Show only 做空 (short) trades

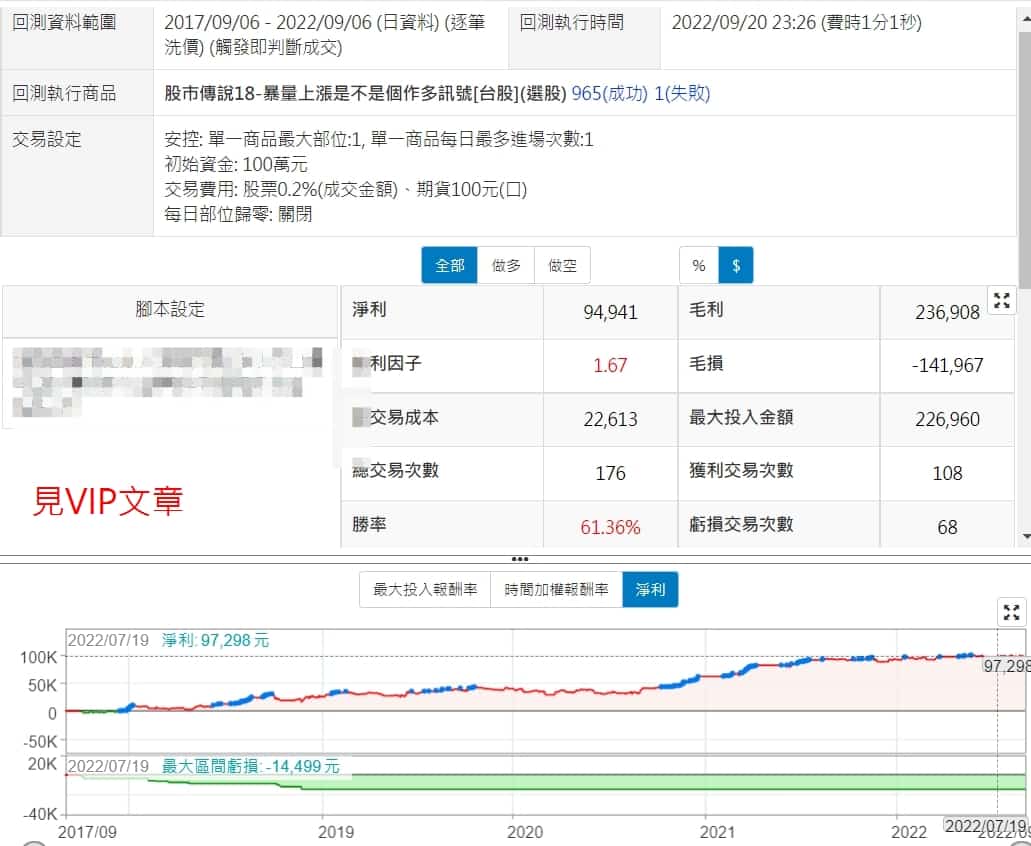[562, 266]
